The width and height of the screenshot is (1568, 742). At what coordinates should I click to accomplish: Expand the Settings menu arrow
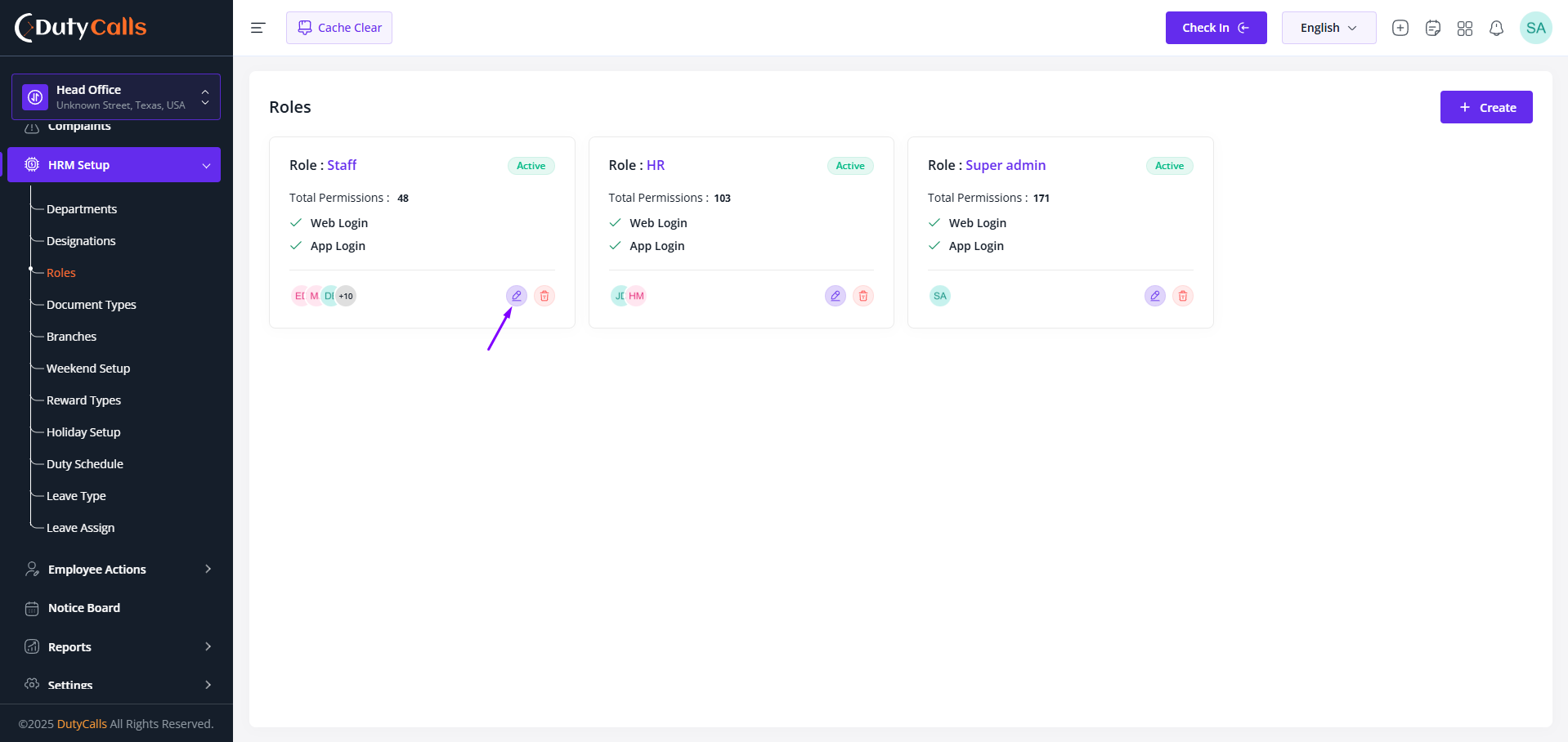pyautogui.click(x=208, y=685)
